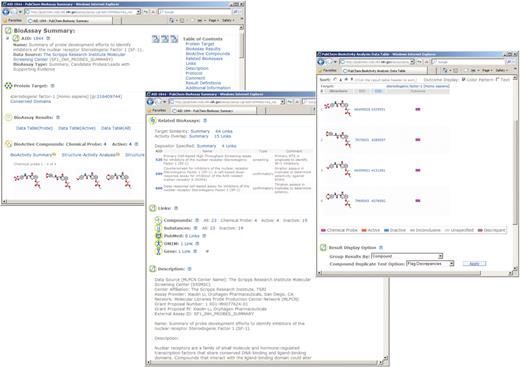520x367 pixels.
Task: Click the AID 1944 icon
Action: point(16,38)
